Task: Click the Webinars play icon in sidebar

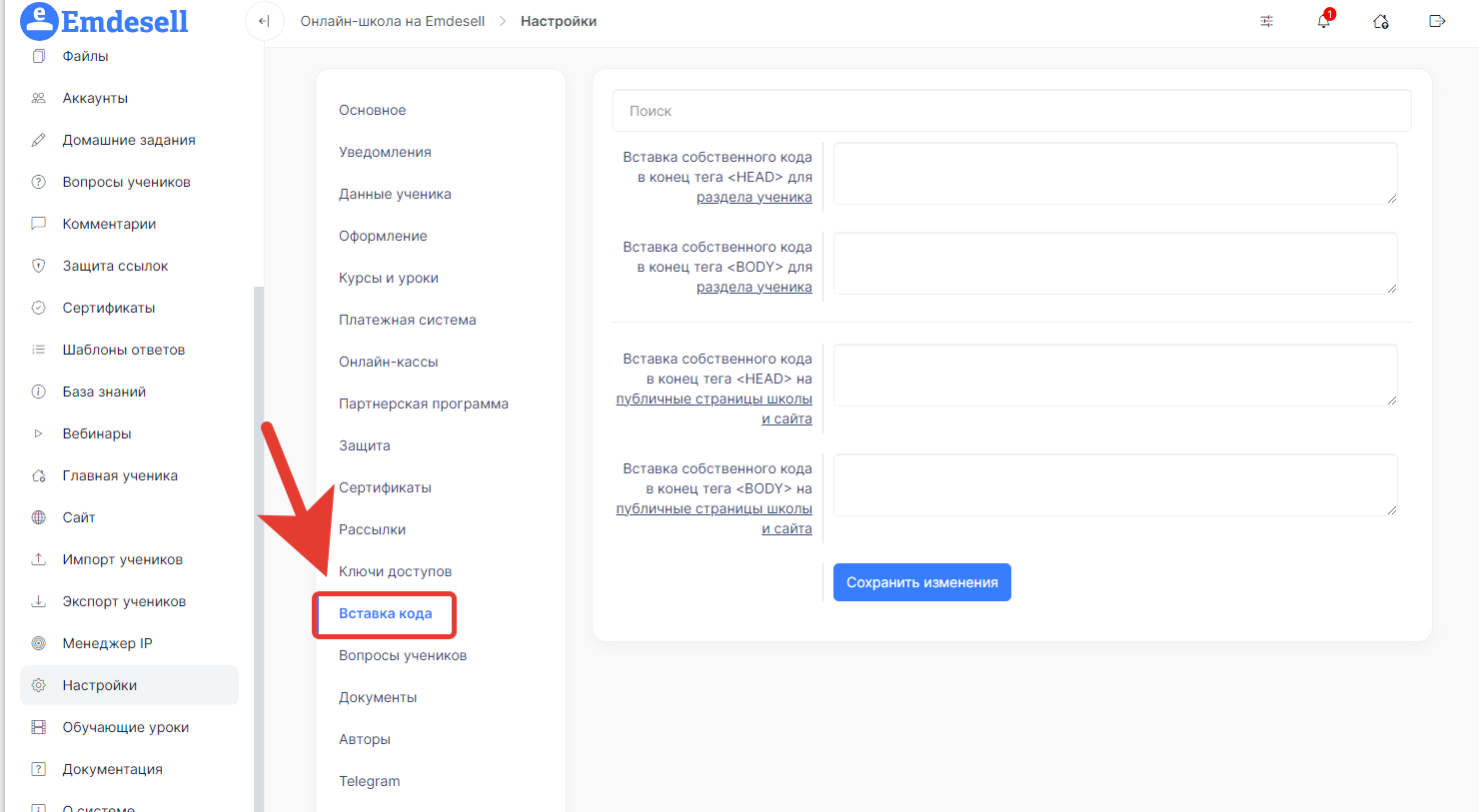Action: (x=39, y=433)
